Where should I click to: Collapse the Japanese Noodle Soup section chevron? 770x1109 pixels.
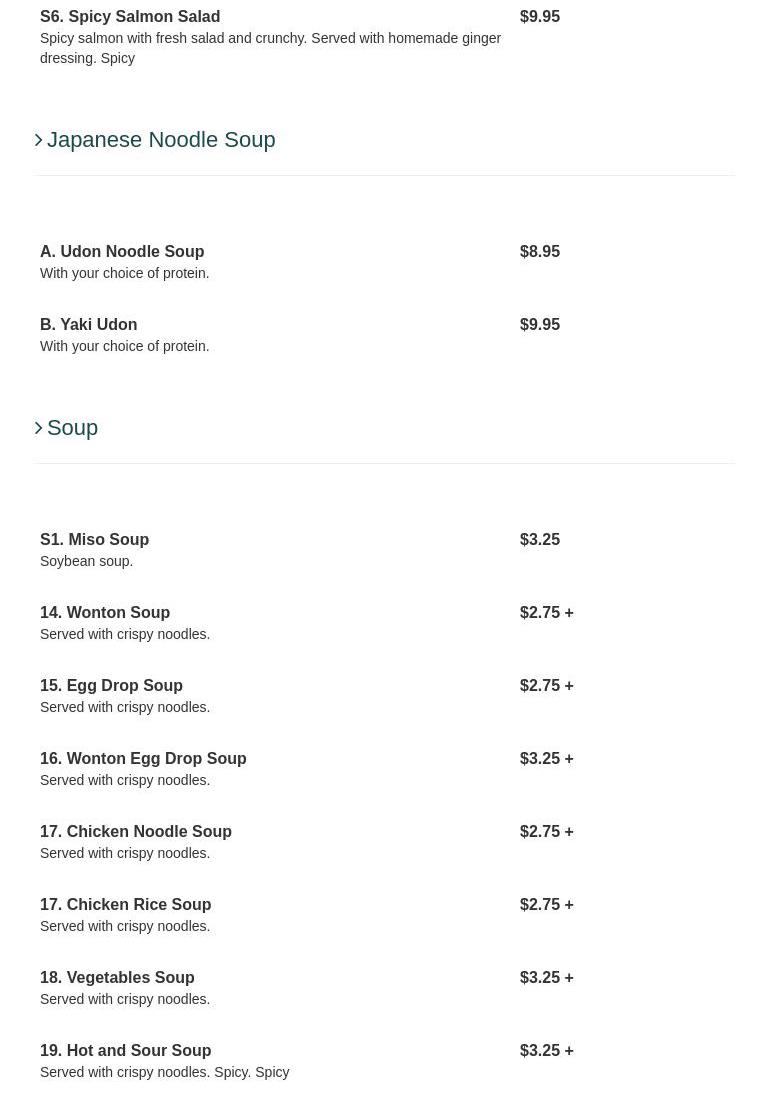click(x=39, y=140)
